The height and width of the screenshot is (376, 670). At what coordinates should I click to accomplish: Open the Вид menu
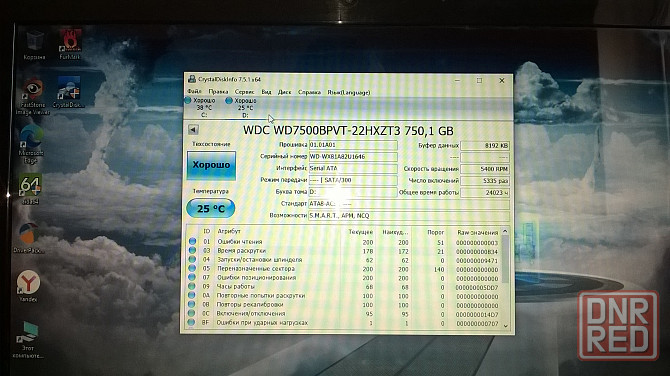click(x=266, y=92)
